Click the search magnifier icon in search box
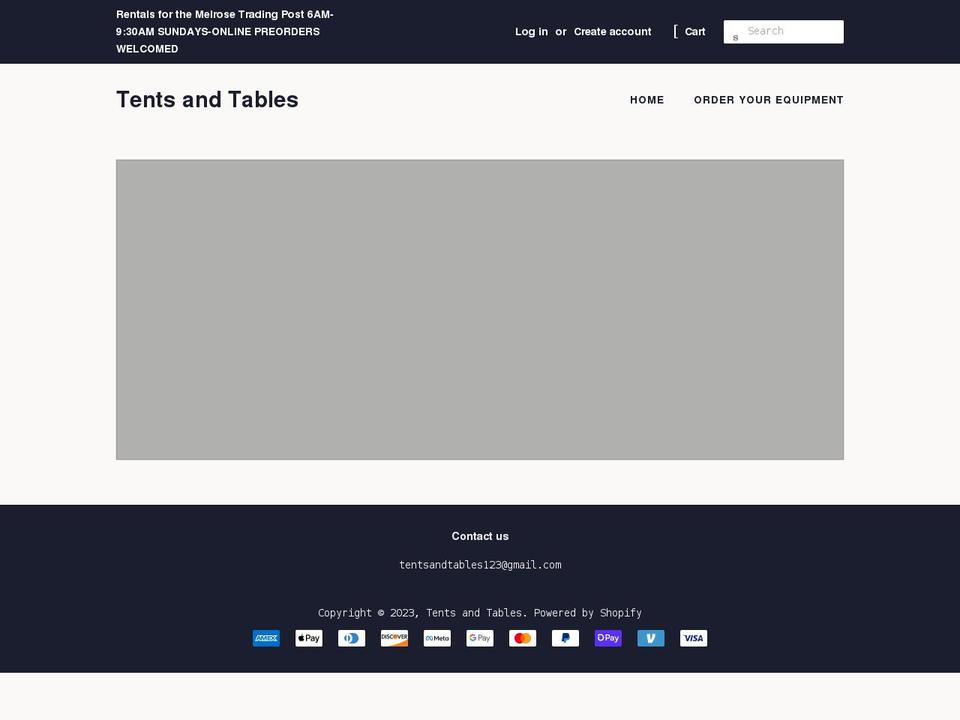The image size is (960, 720). (x=735, y=37)
